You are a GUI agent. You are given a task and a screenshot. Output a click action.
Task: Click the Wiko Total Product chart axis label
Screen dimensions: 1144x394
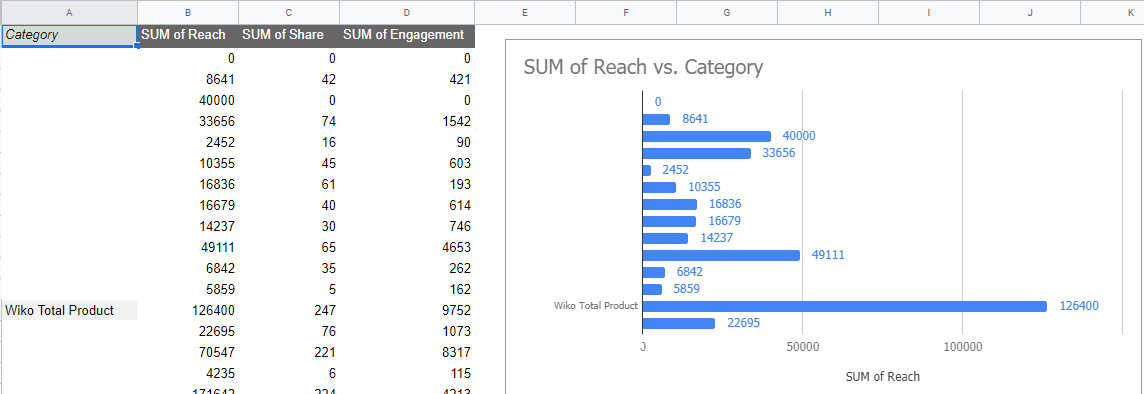[x=596, y=306]
